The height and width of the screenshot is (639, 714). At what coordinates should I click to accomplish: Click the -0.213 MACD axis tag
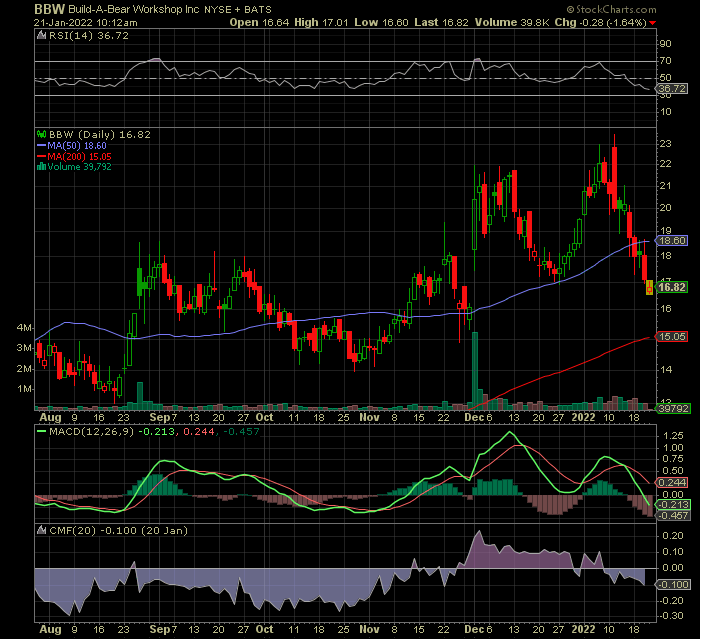tap(673, 505)
